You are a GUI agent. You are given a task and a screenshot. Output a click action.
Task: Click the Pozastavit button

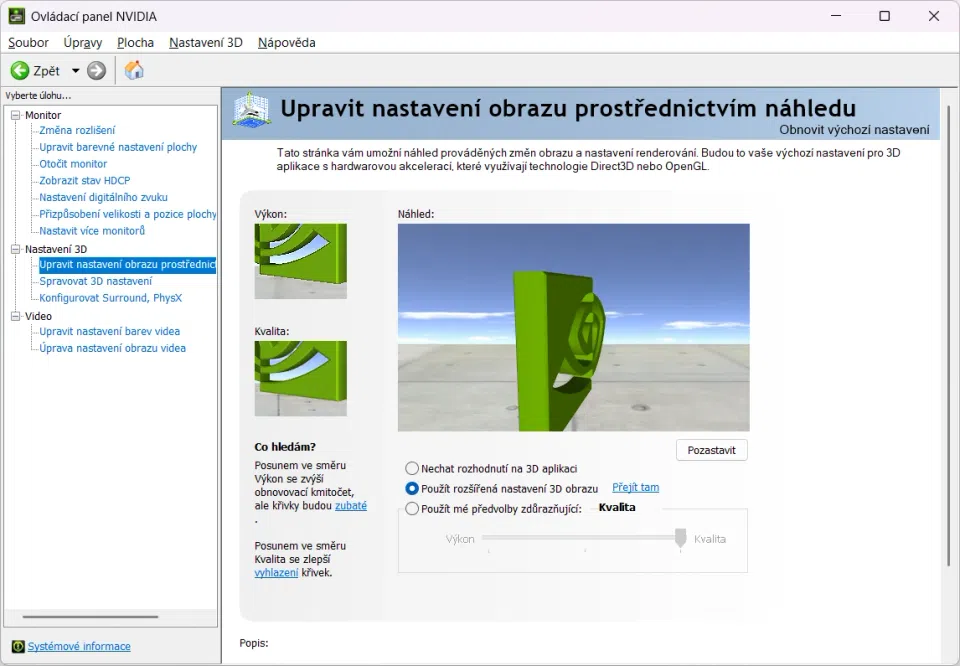(x=711, y=450)
